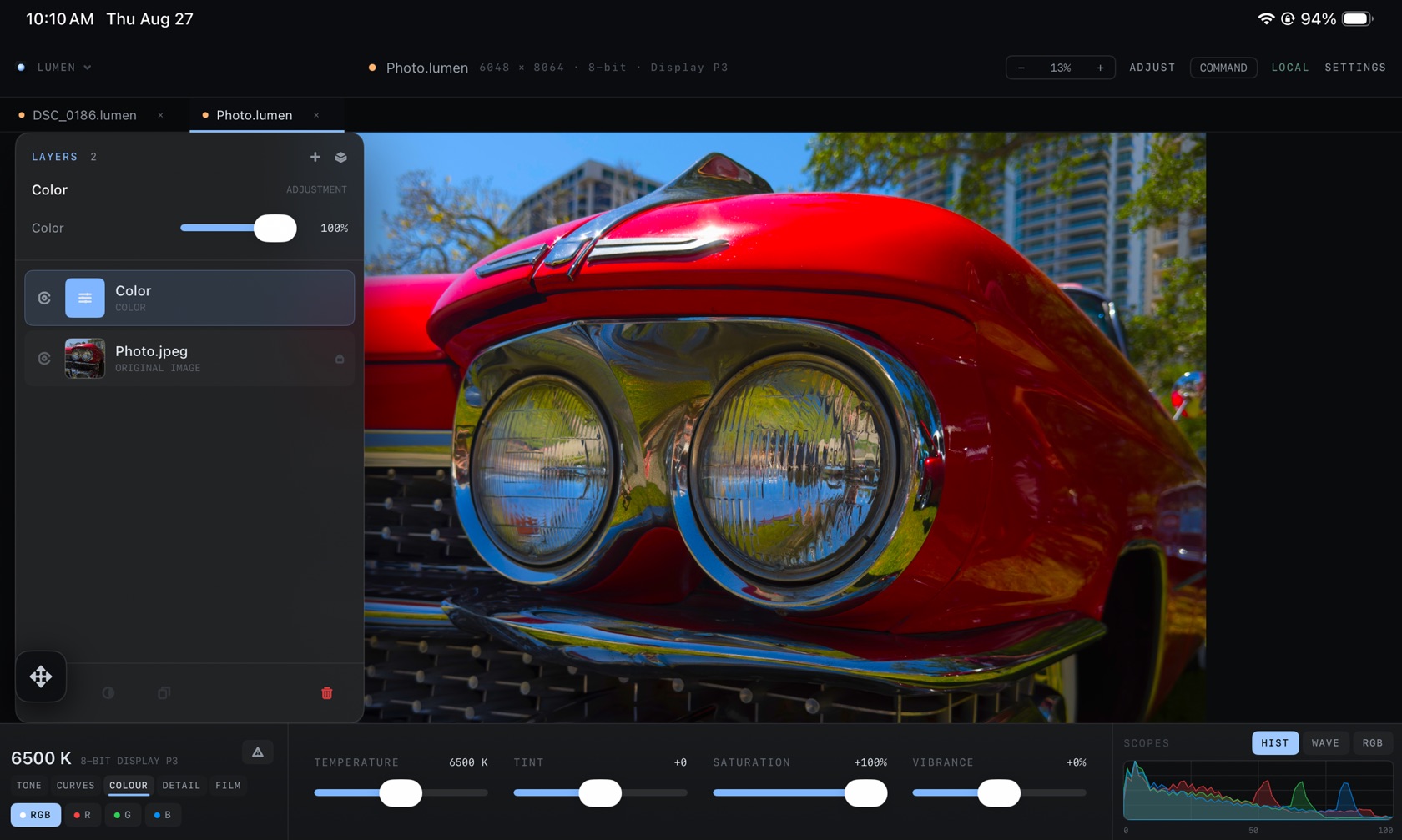
Task: Select the HIST scope view
Action: click(1275, 743)
